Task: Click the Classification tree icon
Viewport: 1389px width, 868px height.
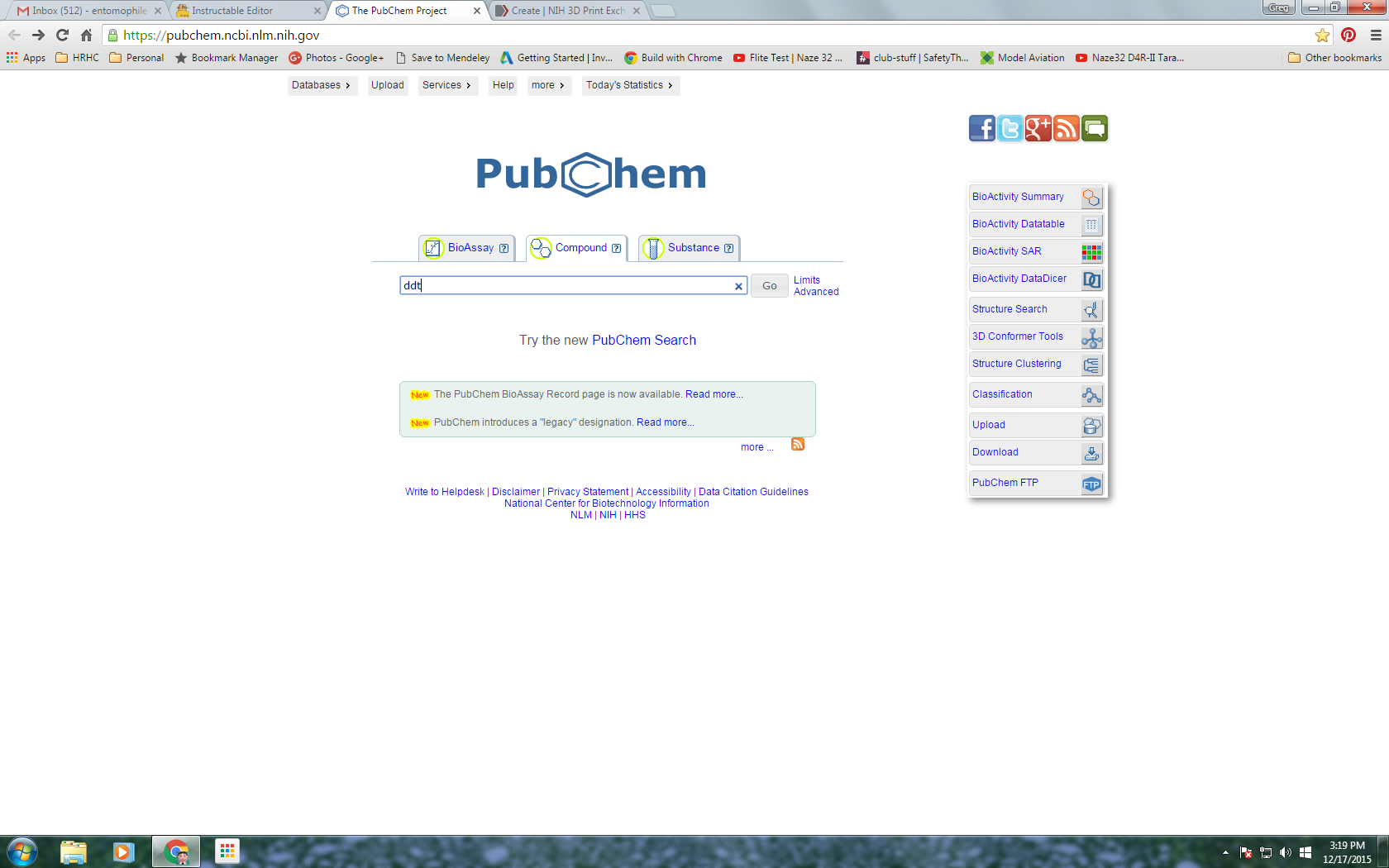Action: 1091,395
